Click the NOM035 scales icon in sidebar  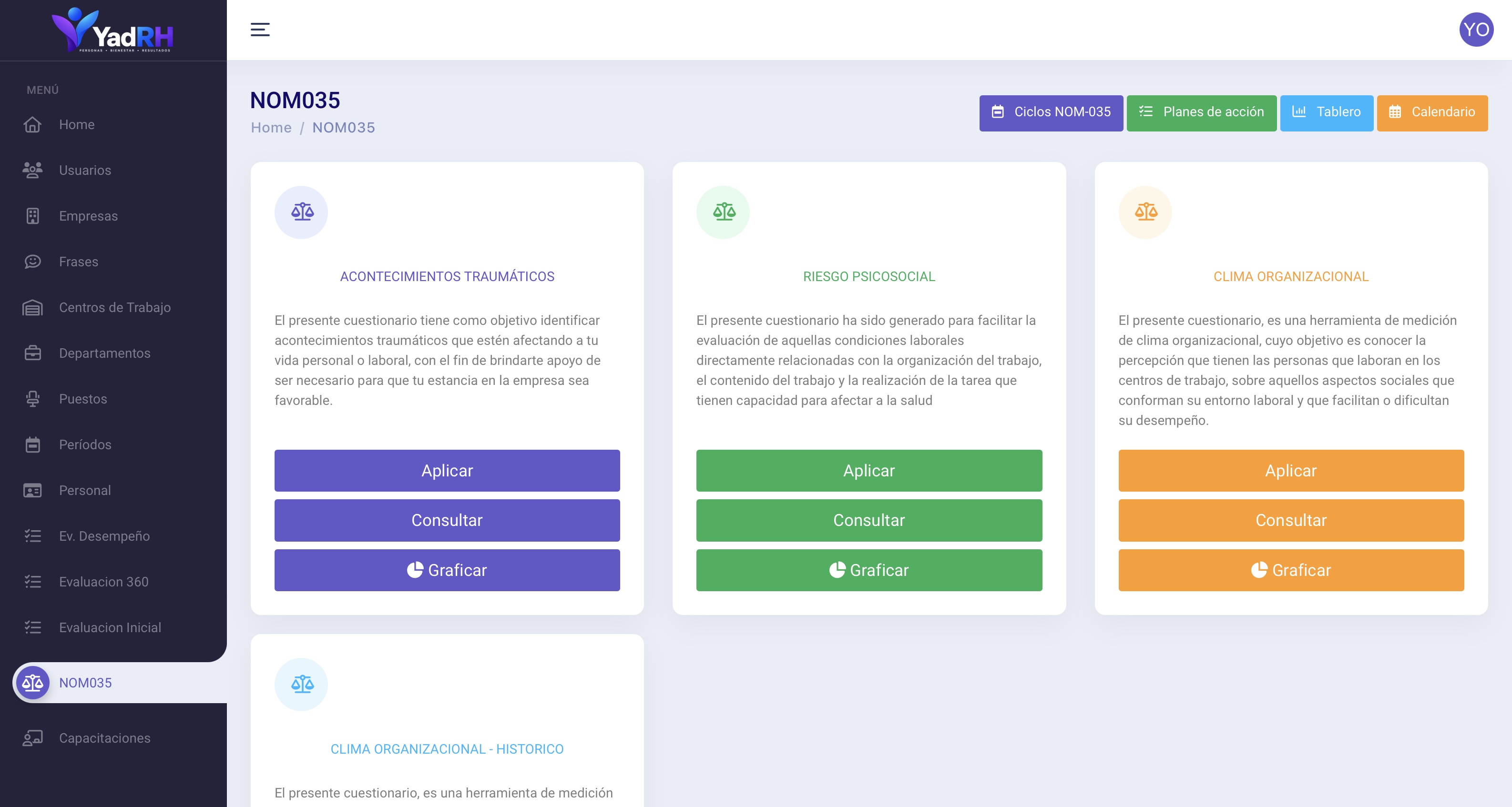coord(32,683)
